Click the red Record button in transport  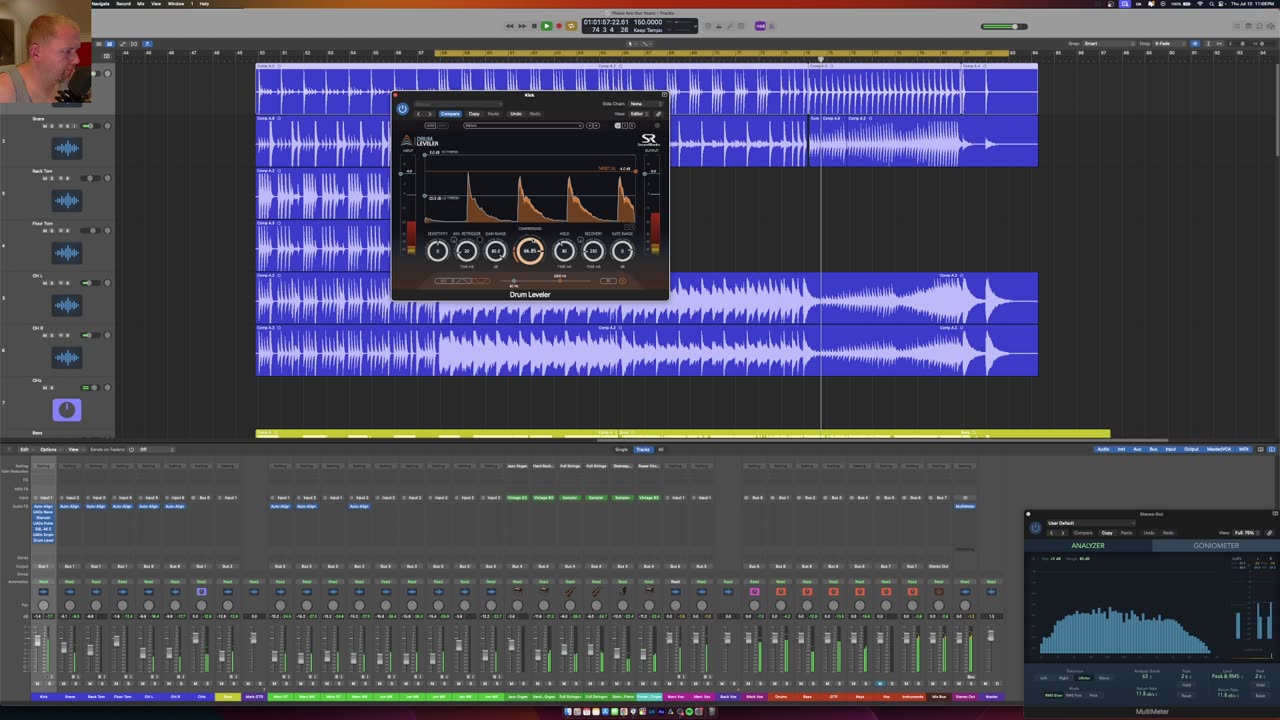(x=558, y=26)
